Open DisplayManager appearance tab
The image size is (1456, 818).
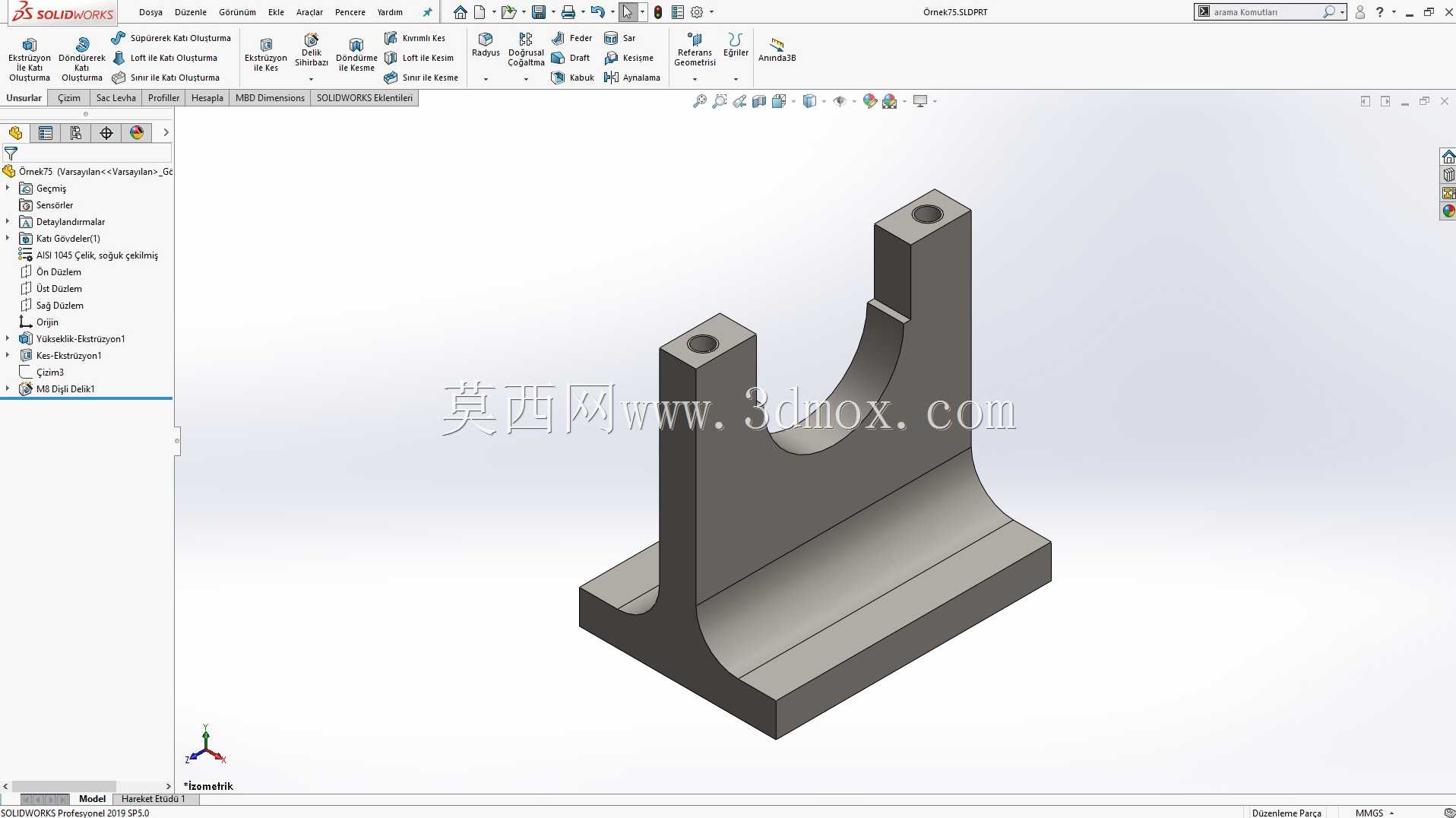[137, 133]
